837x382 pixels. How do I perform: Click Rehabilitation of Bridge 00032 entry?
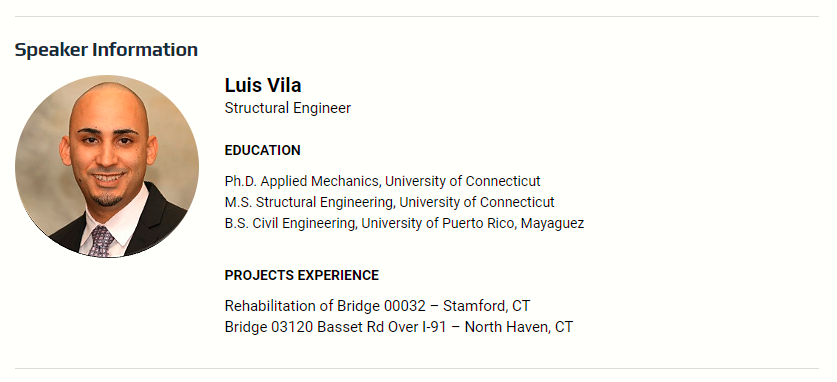[x=377, y=306]
